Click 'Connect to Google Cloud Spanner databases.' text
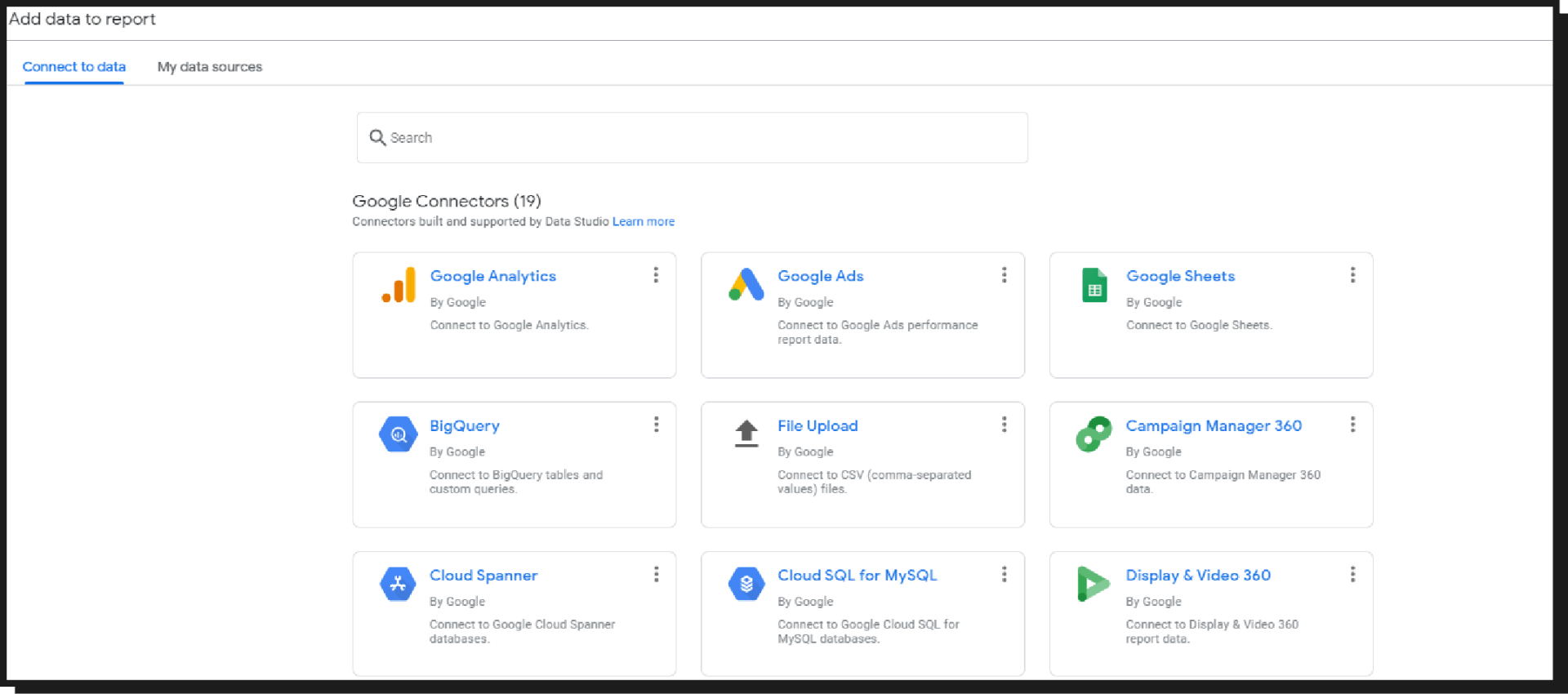 [x=523, y=631]
